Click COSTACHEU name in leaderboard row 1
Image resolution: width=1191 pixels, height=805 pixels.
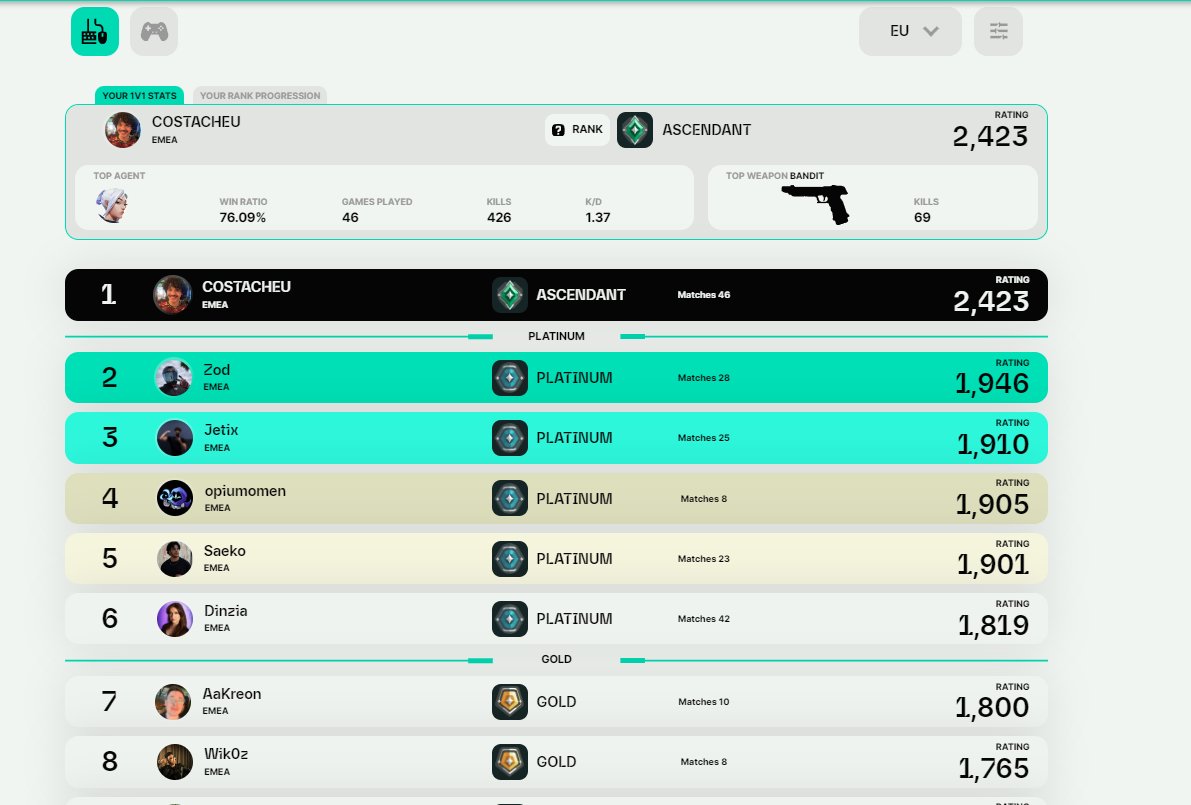point(246,286)
